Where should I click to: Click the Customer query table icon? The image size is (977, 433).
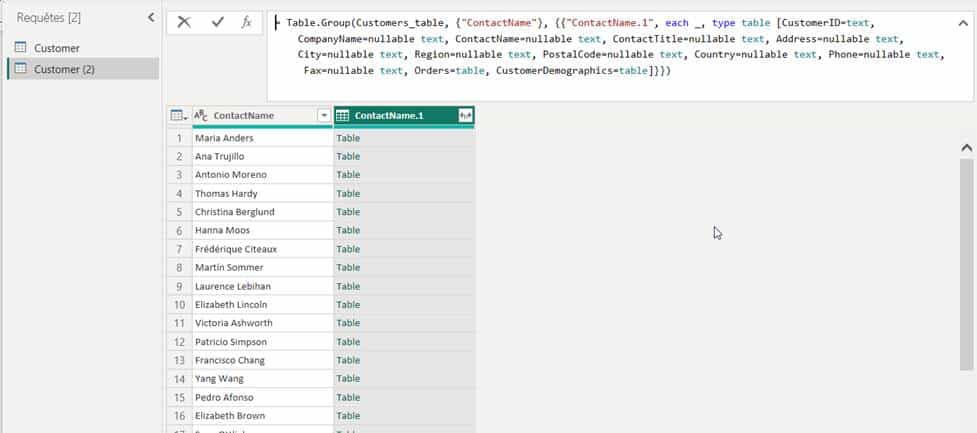pyautogui.click(x=21, y=48)
